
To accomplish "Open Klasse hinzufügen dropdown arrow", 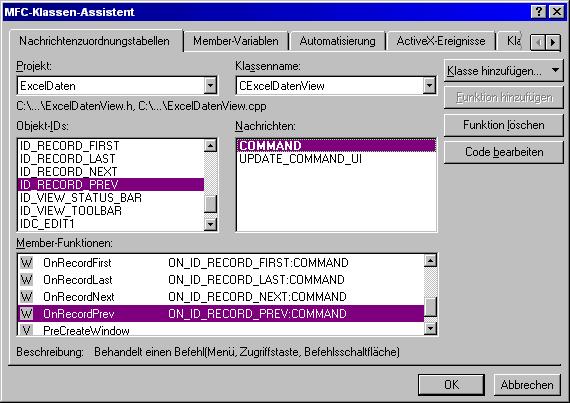I will (x=555, y=70).
